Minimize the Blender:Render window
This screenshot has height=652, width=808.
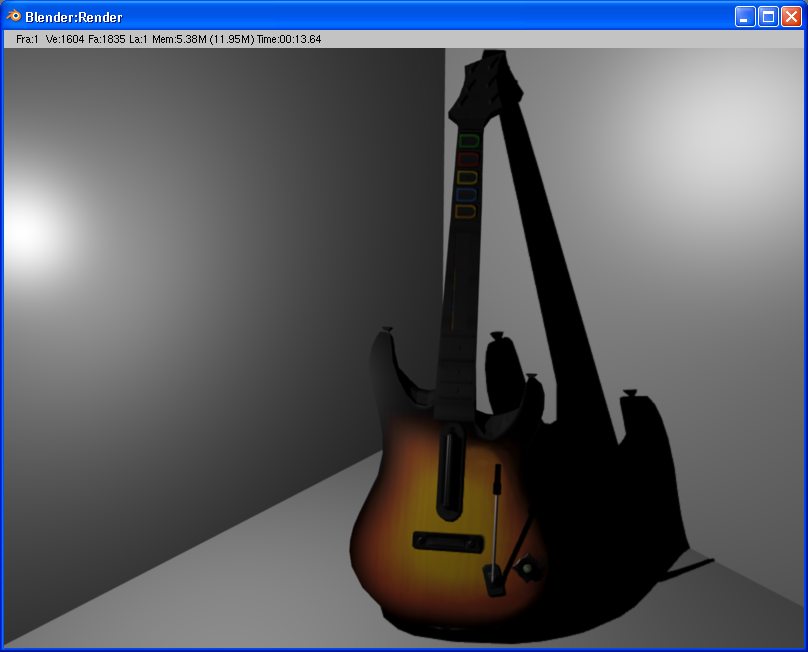(x=745, y=17)
